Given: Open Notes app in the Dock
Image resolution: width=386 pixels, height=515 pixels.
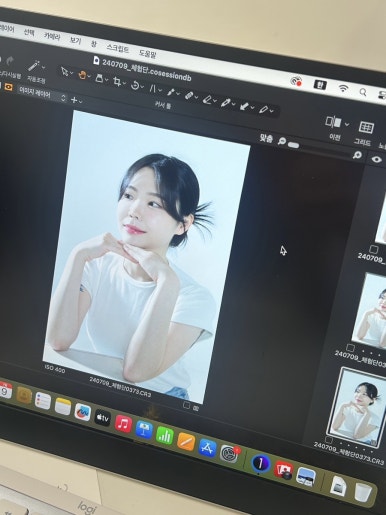Looking at the screenshot, I should (63, 406).
